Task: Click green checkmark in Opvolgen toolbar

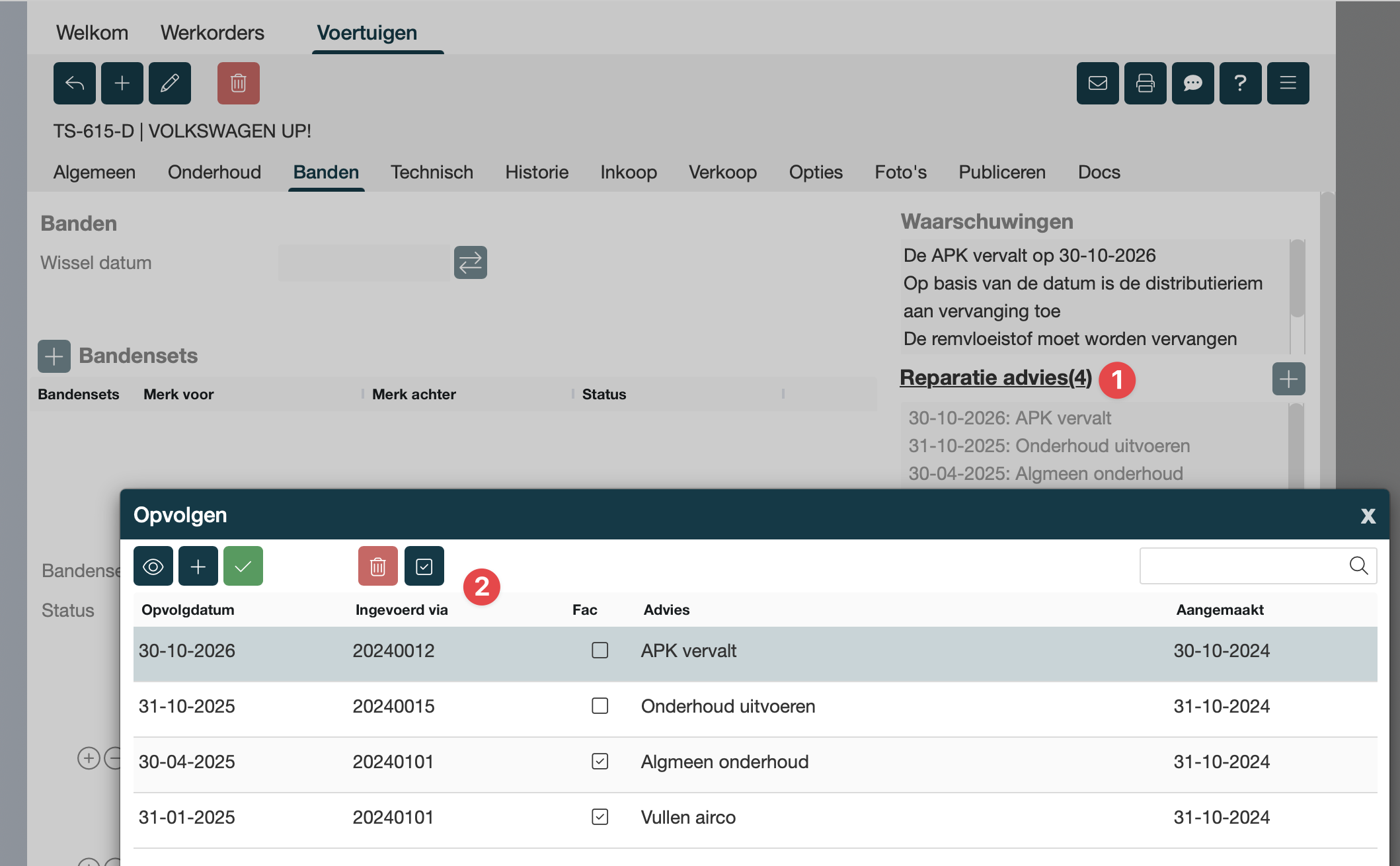Action: [x=243, y=566]
